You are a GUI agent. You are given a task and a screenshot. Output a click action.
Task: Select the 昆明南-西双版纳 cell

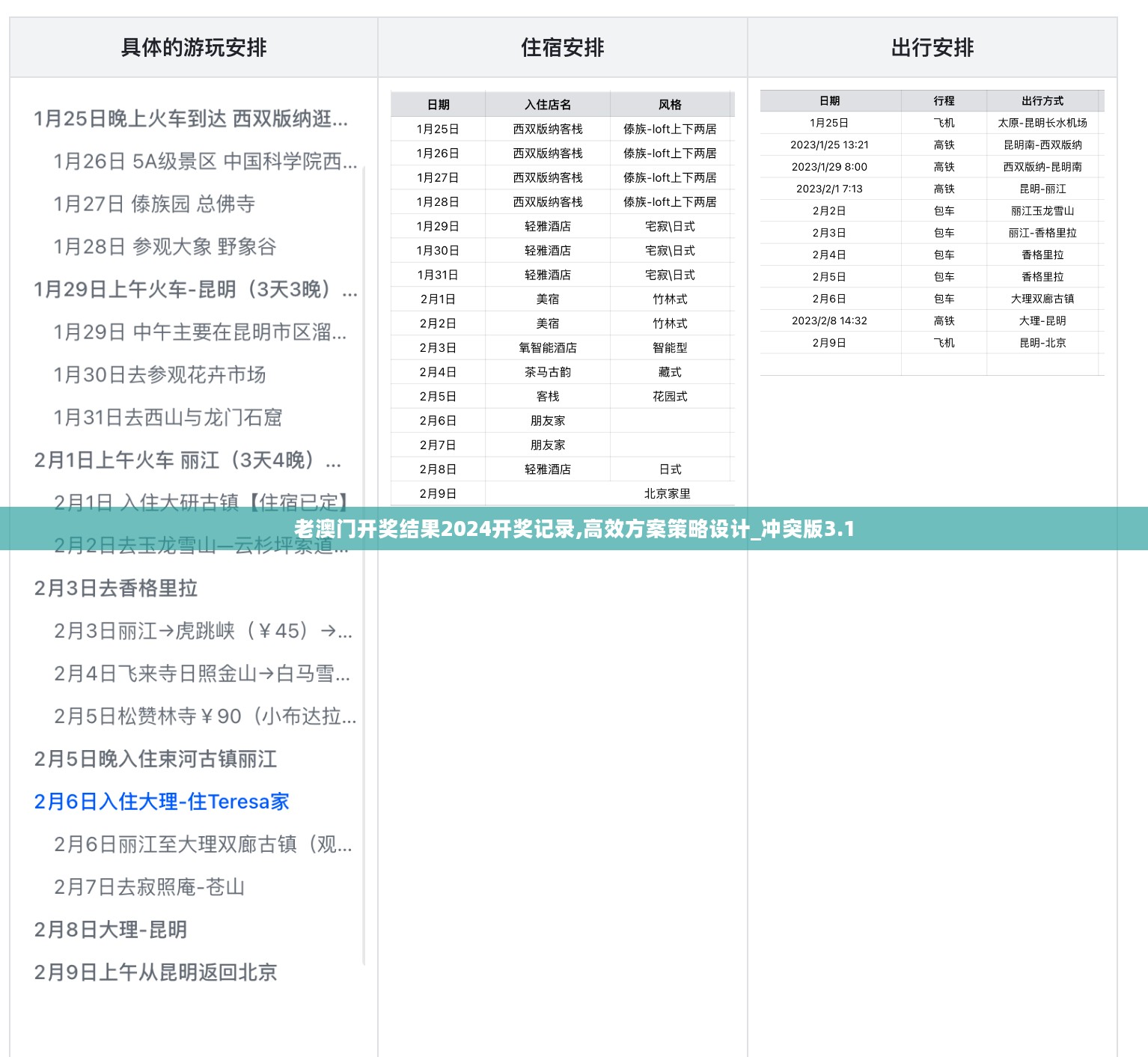pos(1042,144)
